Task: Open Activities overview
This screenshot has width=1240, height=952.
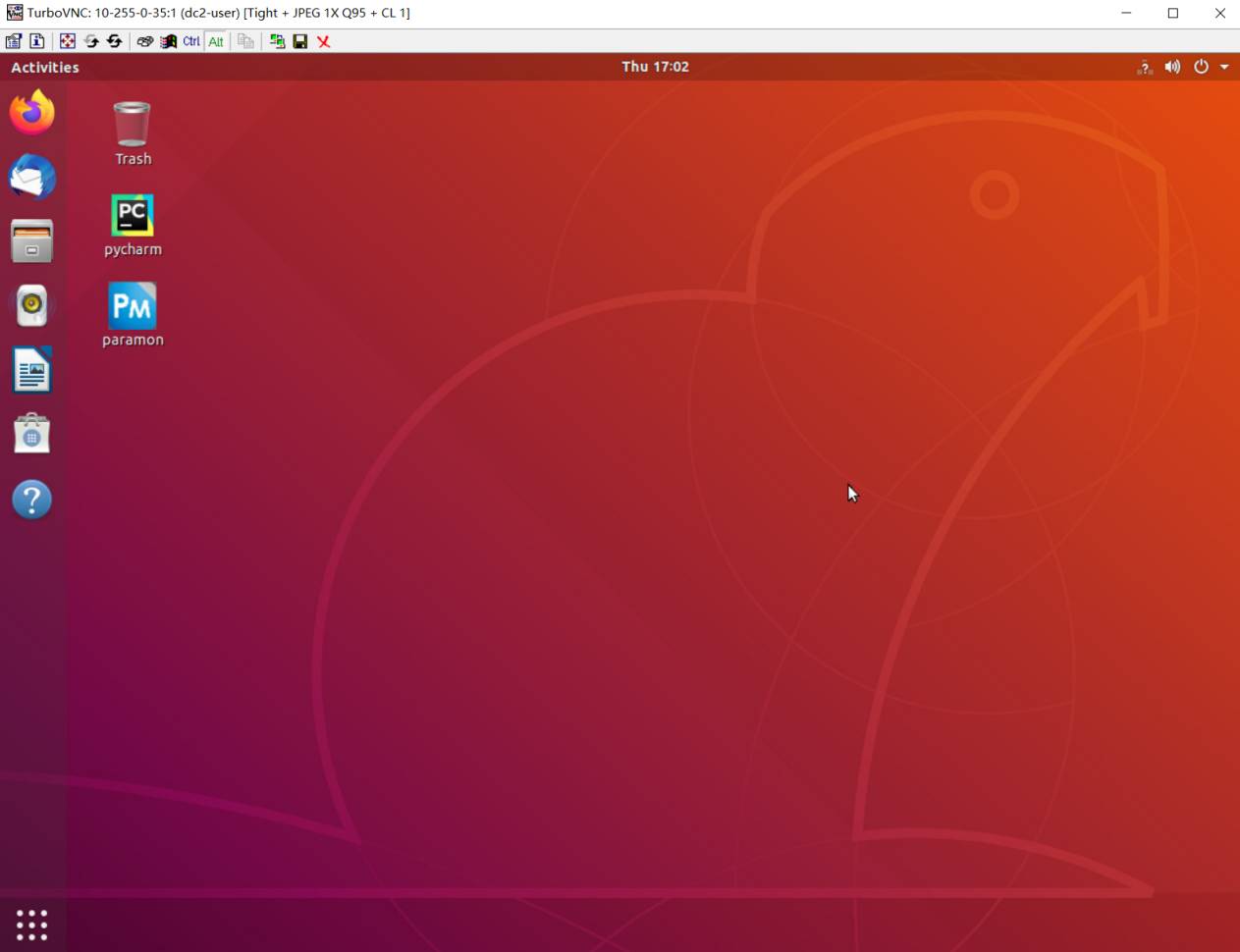Action: (45, 67)
